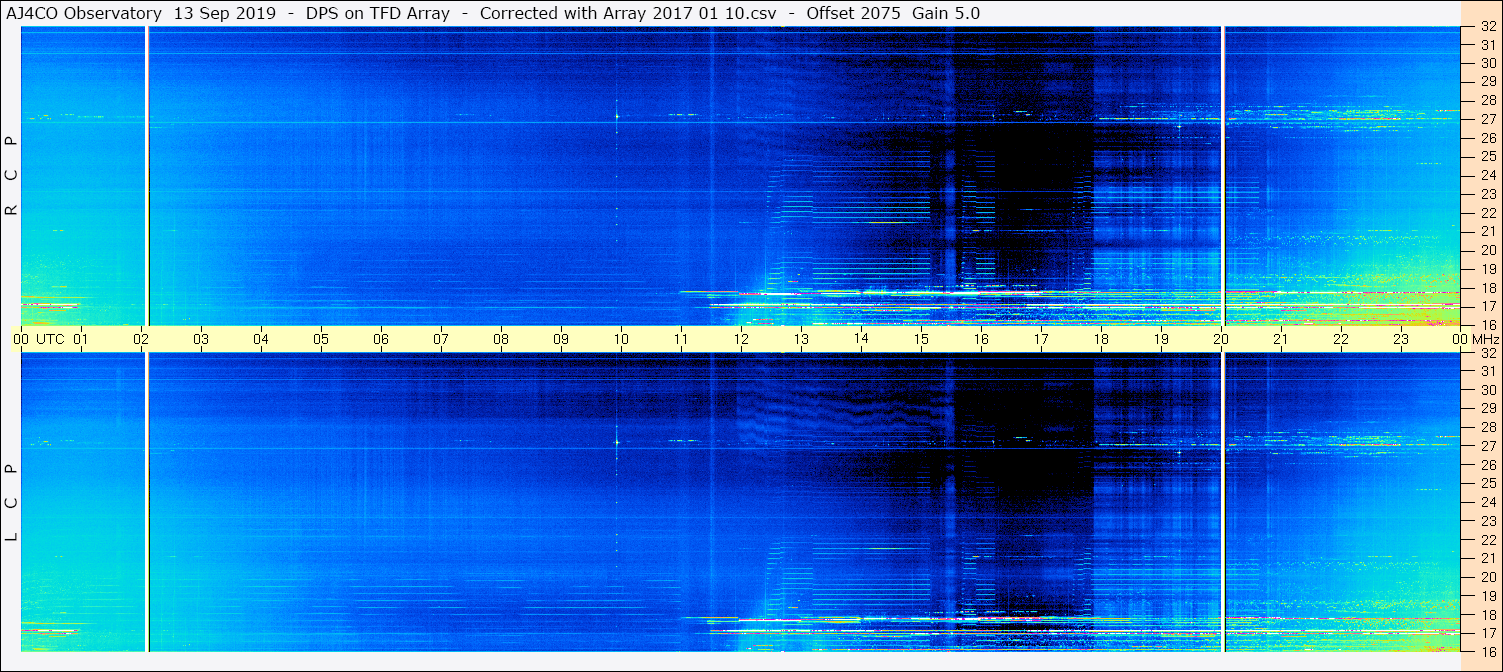Click the 32 MHz label on LCP scale
1503x672 pixels.
tap(1487, 353)
